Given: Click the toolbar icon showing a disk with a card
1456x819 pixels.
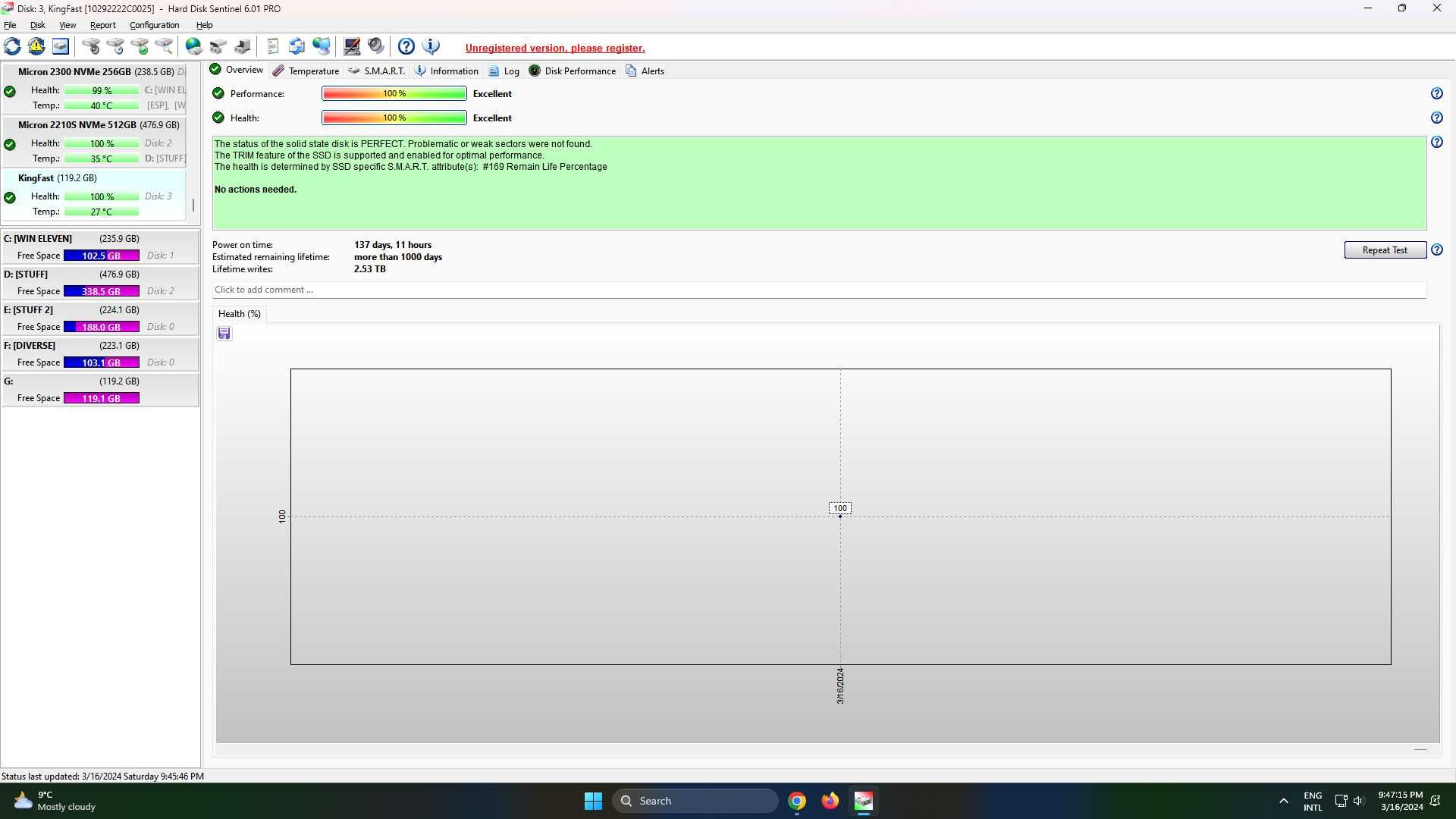Looking at the screenshot, I should (x=218, y=46).
